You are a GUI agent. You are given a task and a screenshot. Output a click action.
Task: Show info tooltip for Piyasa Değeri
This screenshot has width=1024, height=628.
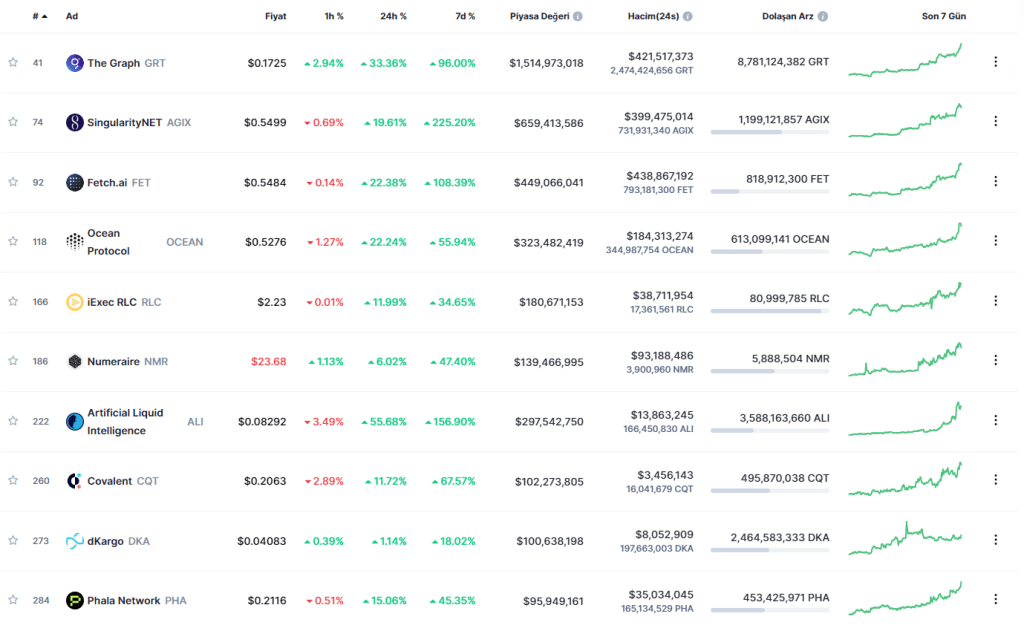pos(577,16)
